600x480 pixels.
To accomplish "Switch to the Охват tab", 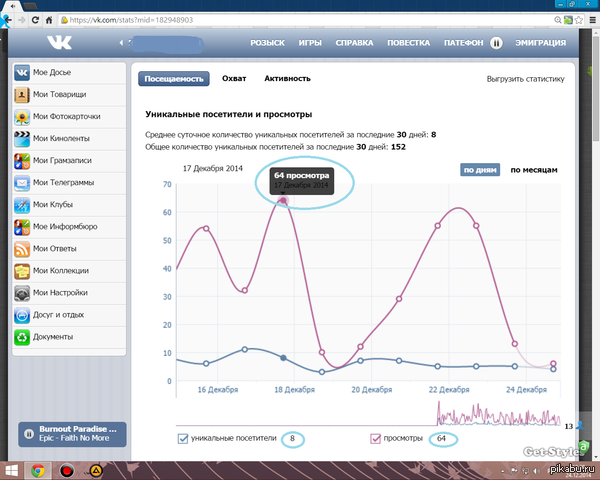I will (235, 78).
